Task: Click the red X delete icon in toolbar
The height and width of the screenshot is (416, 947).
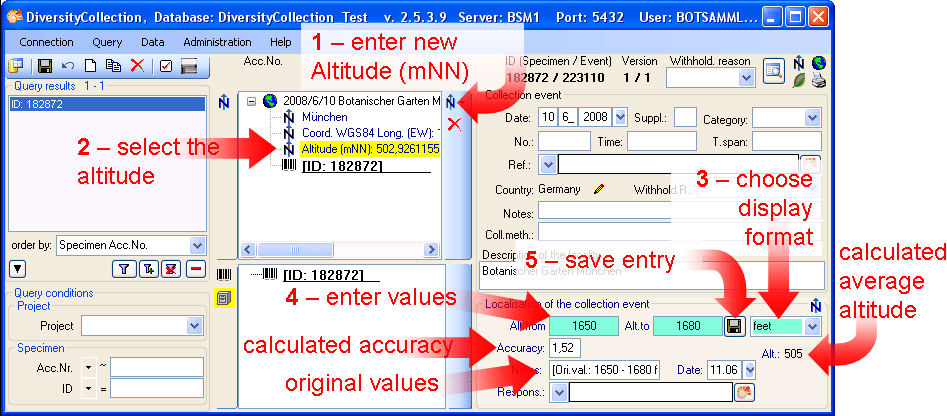Action: click(137, 66)
